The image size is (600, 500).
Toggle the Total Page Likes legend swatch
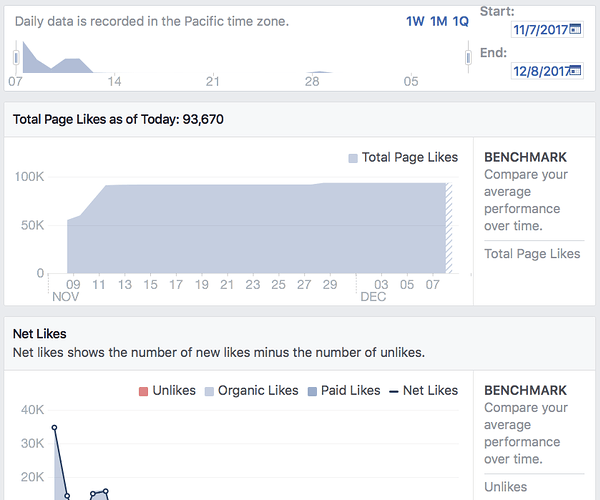(x=353, y=158)
